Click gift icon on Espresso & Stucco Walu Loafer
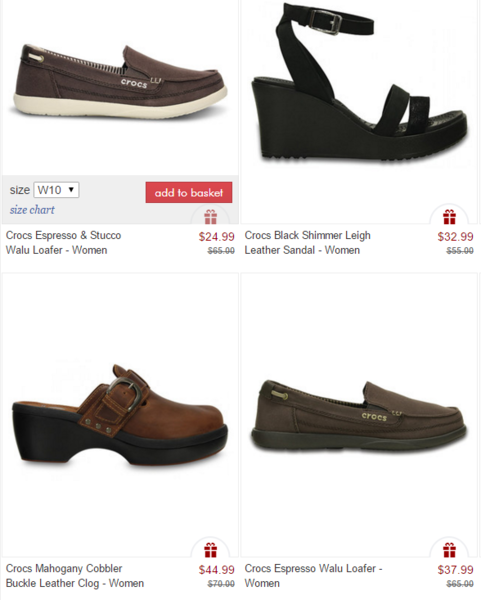481x600 pixels. pyautogui.click(x=210, y=217)
